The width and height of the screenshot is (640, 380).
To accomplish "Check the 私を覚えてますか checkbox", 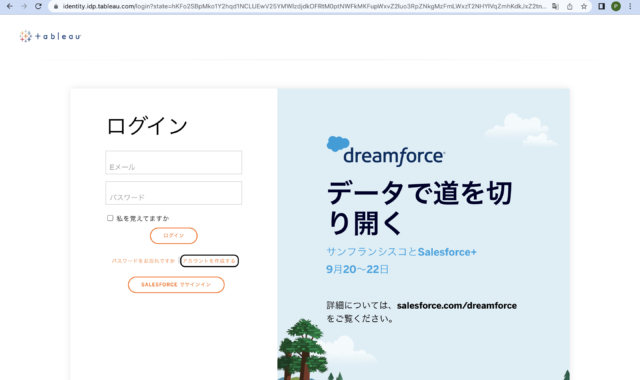I will pyautogui.click(x=110, y=218).
